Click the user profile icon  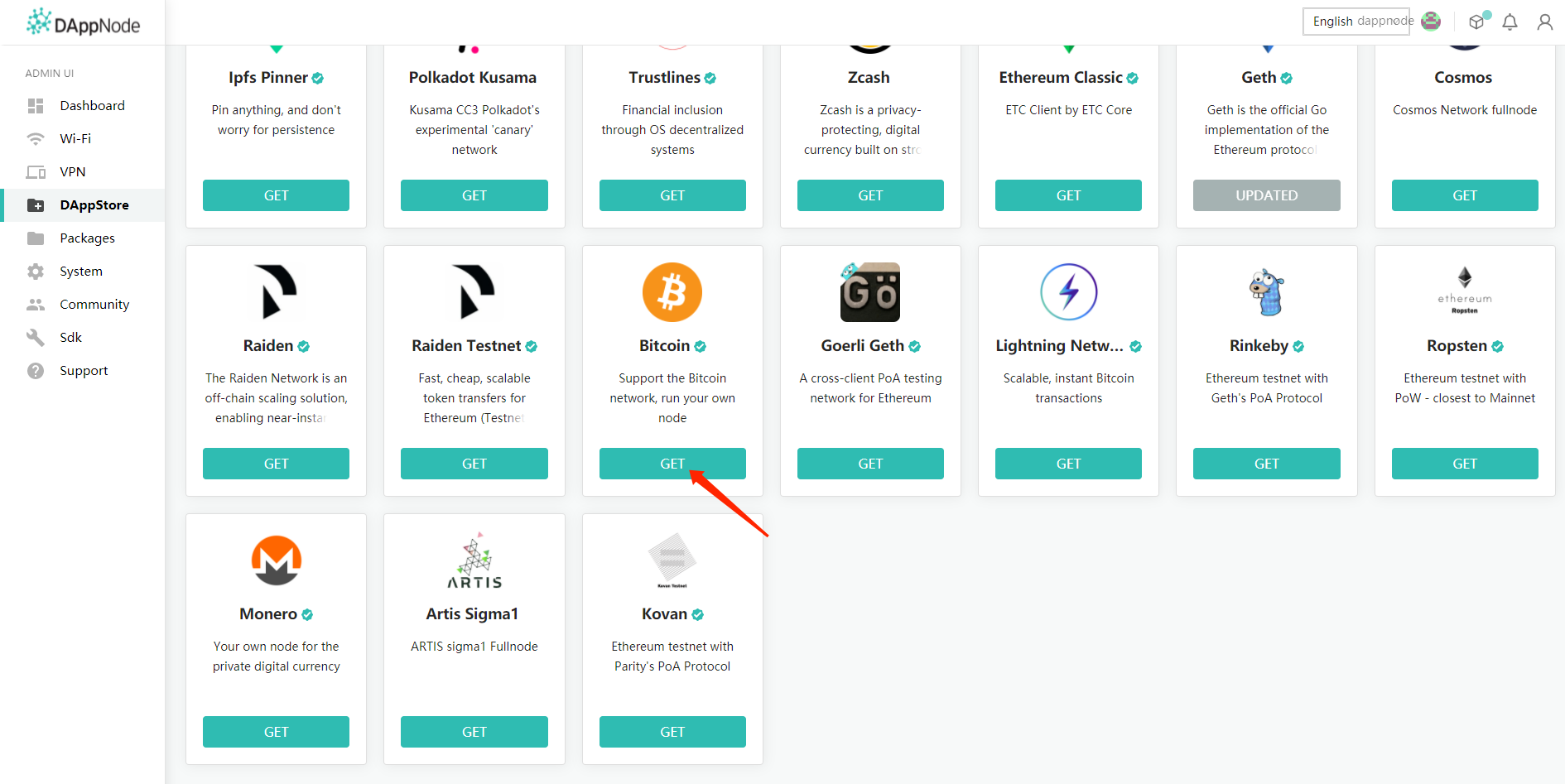[x=1544, y=22]
